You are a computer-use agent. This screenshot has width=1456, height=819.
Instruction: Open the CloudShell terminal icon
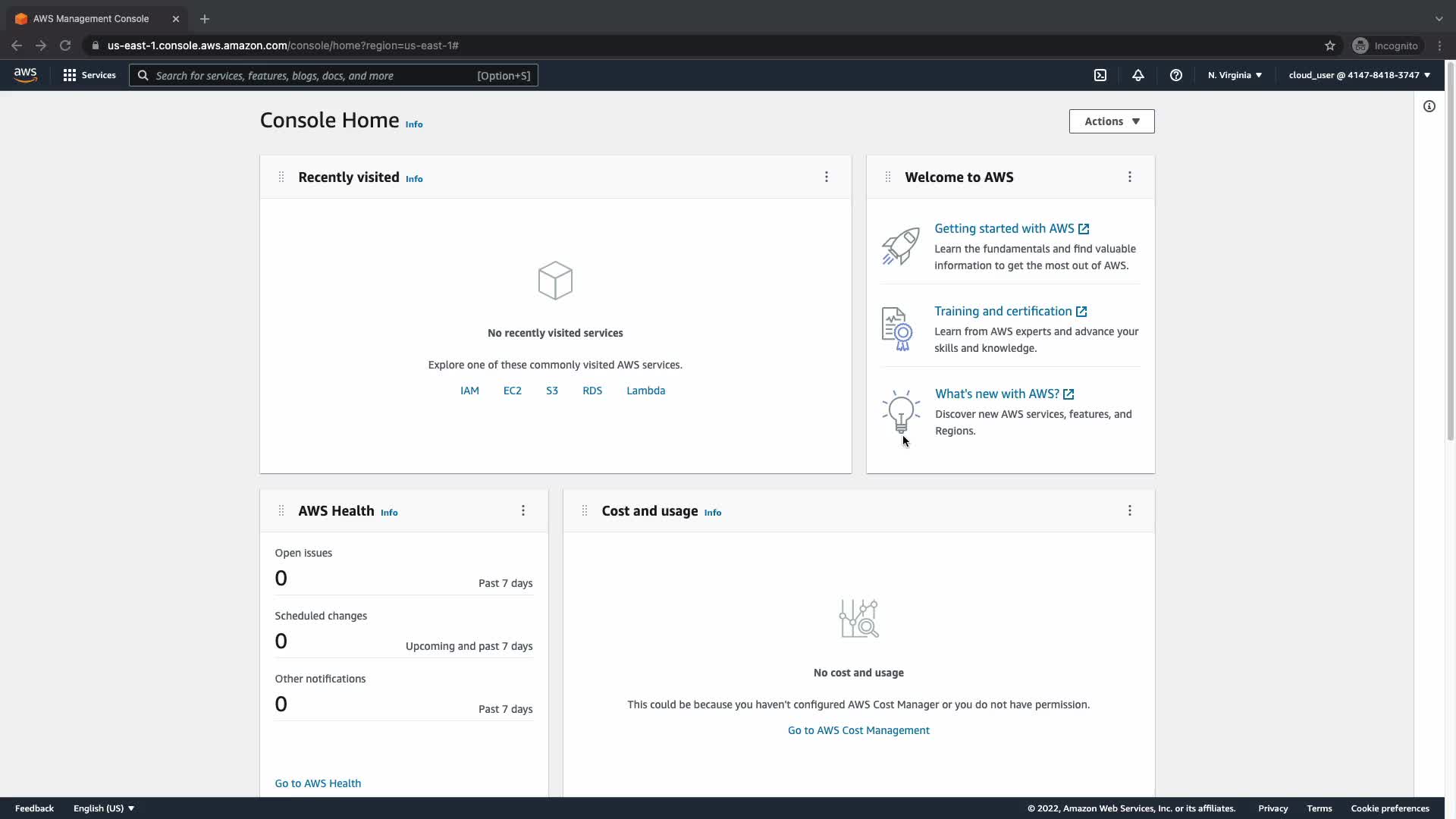click(1100, 75)
